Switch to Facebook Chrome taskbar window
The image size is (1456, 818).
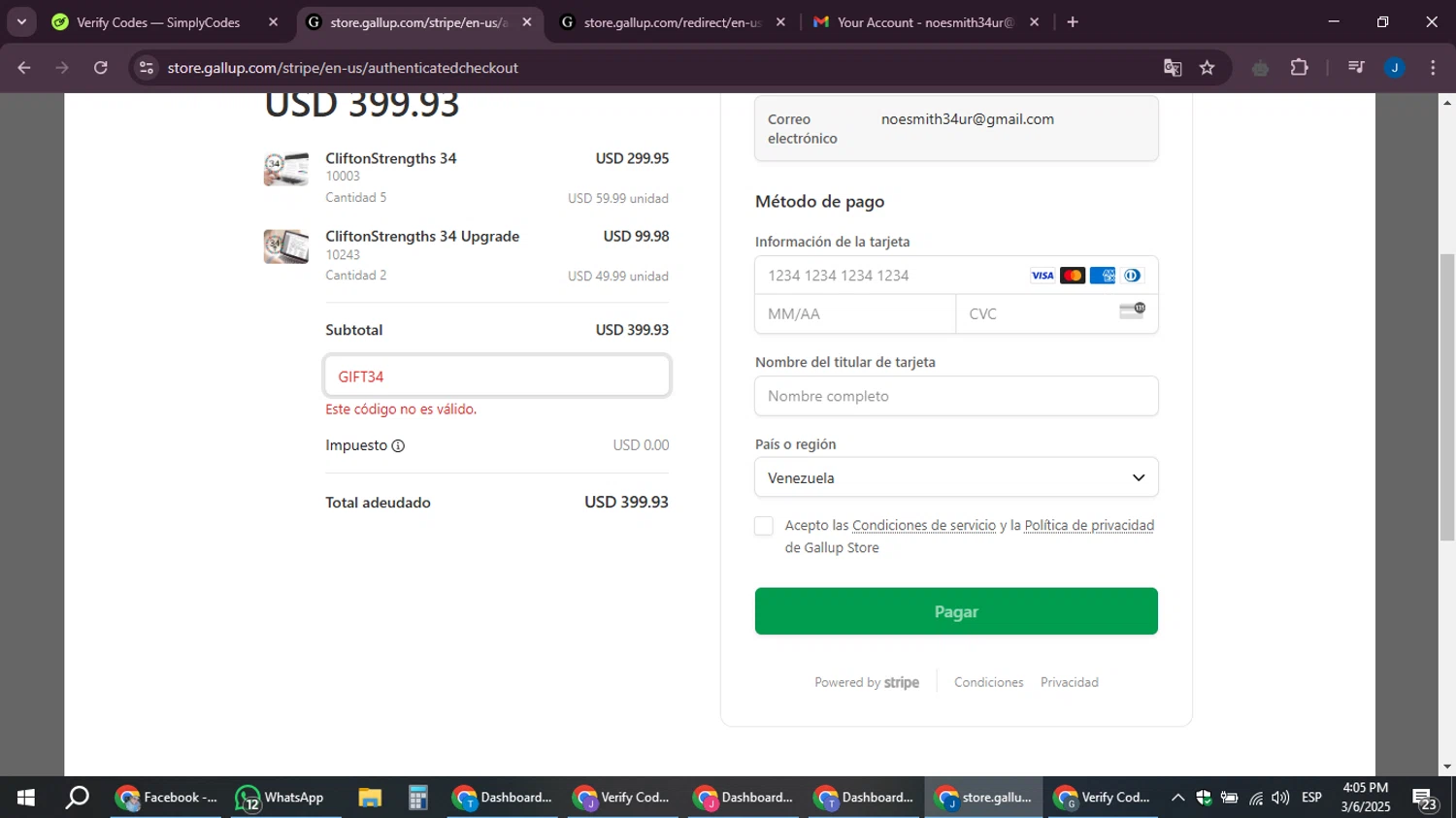coord(167,798)
